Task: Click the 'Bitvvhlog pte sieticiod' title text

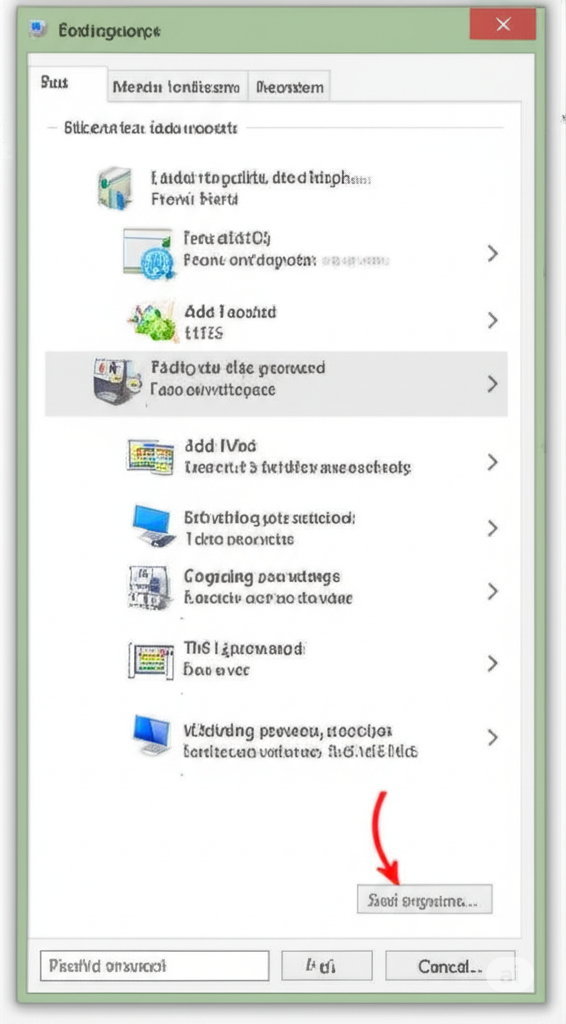Action: point(270,519)
